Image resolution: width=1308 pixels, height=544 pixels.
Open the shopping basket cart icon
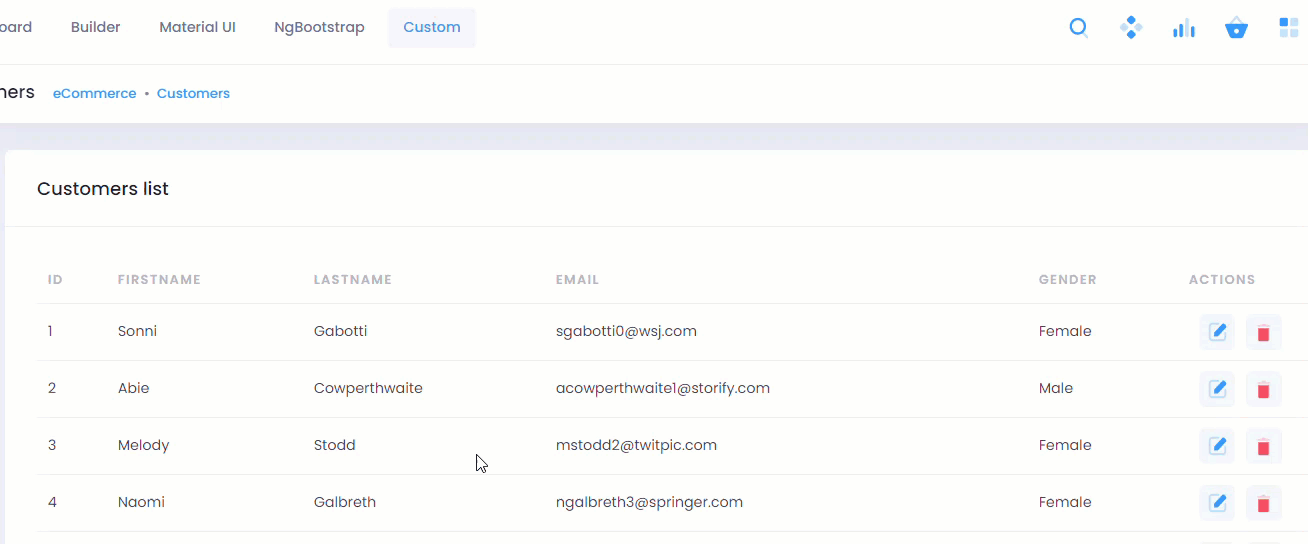pyautogui.click(x=1236, y=28)
